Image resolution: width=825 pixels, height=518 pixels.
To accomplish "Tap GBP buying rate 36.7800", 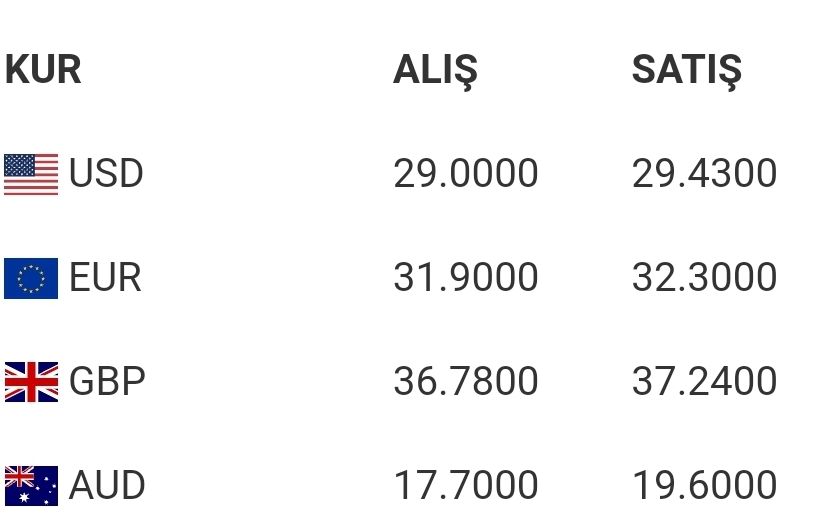I will point(466,382).
